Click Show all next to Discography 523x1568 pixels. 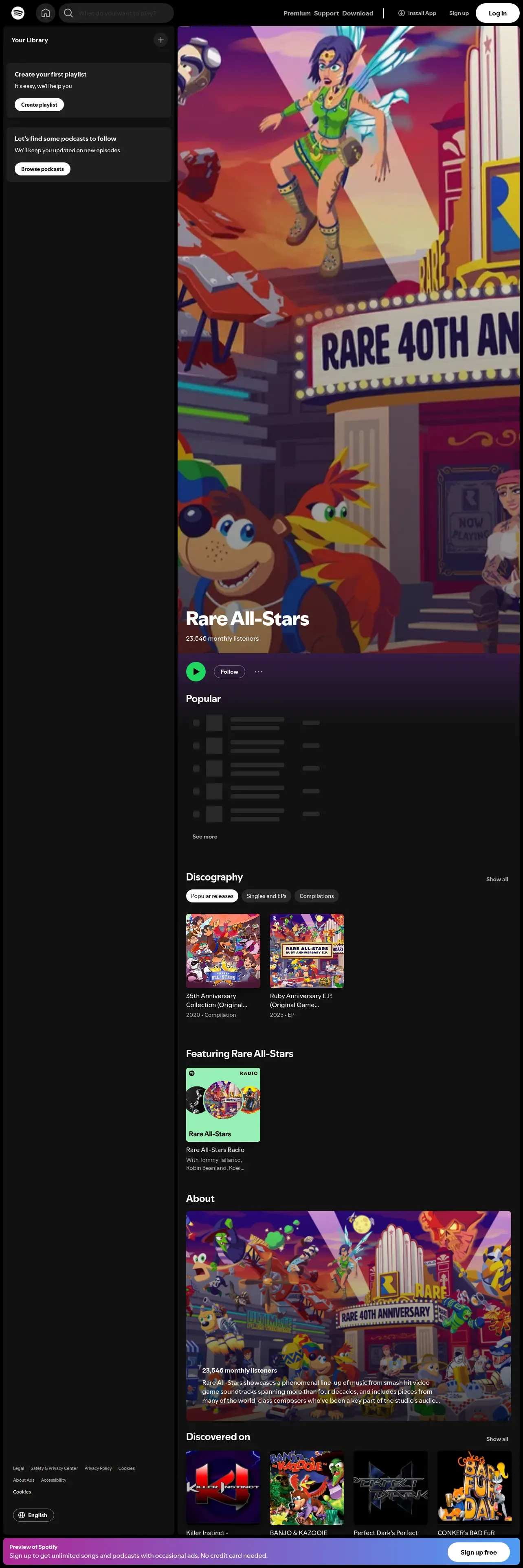point(497,879)
